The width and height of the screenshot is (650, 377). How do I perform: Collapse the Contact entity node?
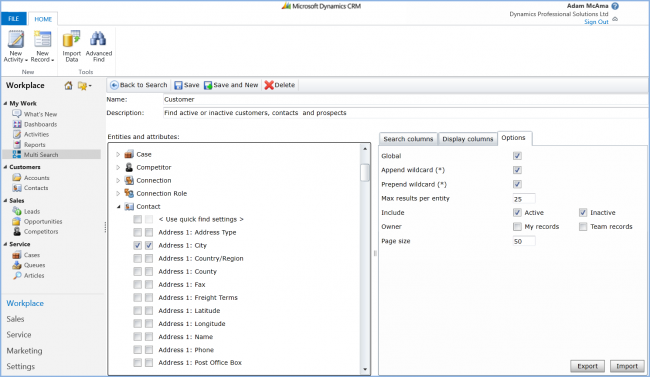(x=119, y=207)
